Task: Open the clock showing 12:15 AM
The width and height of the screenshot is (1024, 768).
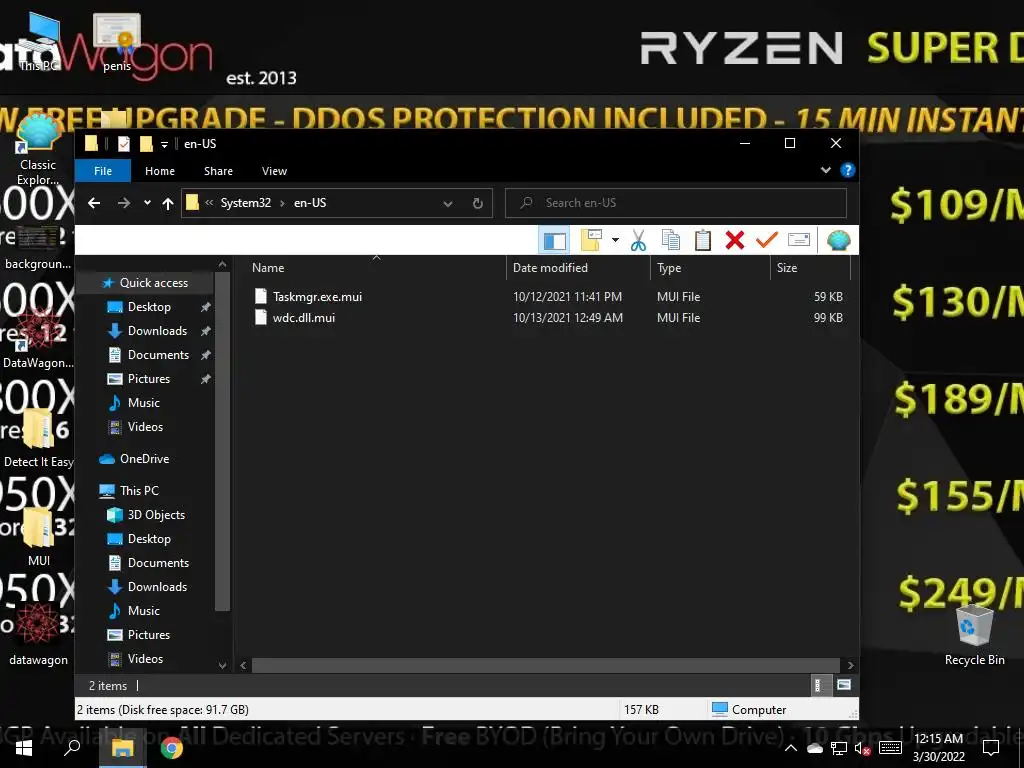Action: tap(938, 748)
